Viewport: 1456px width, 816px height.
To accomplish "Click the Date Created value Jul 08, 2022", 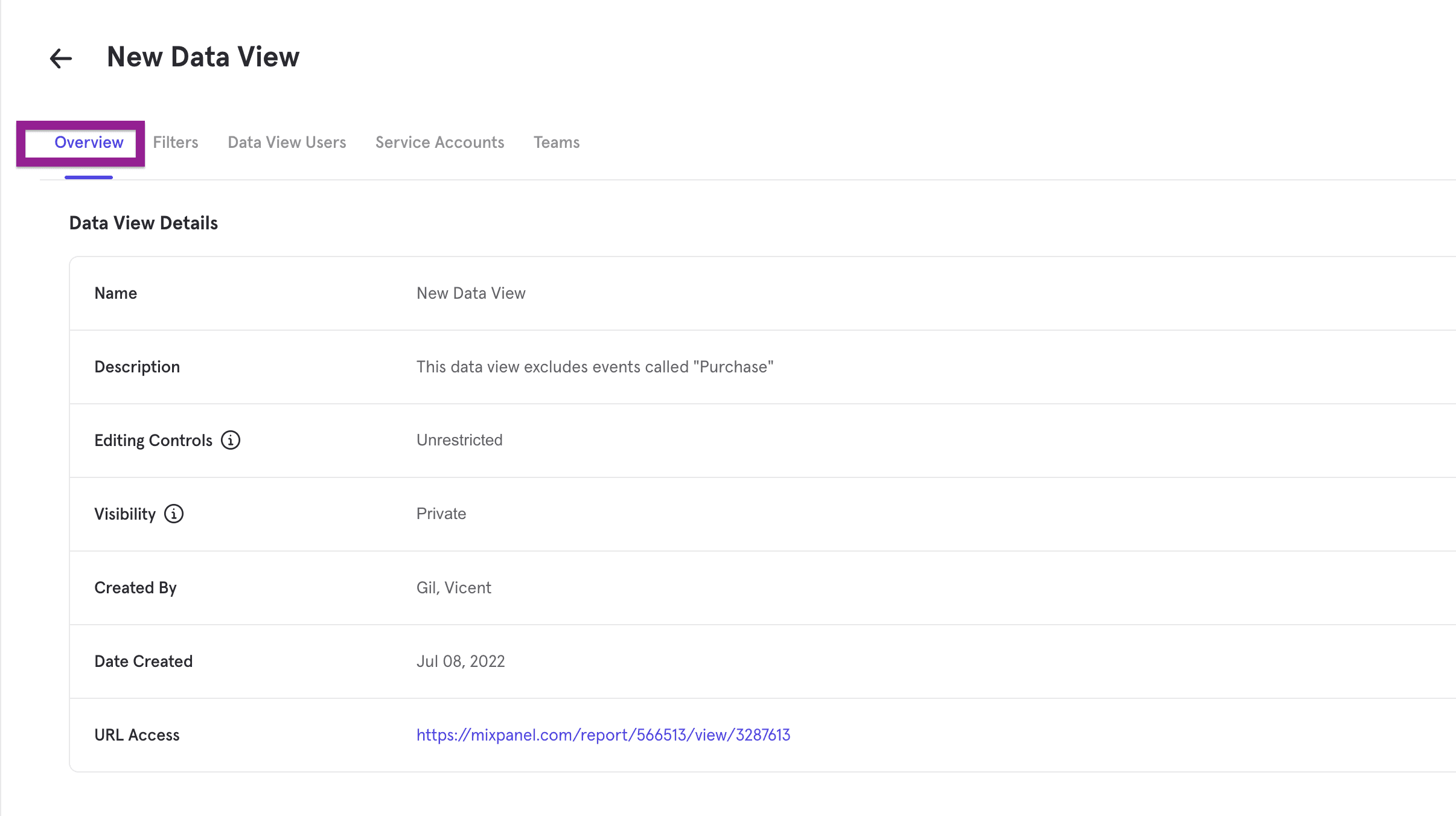I will pos(460,661).
